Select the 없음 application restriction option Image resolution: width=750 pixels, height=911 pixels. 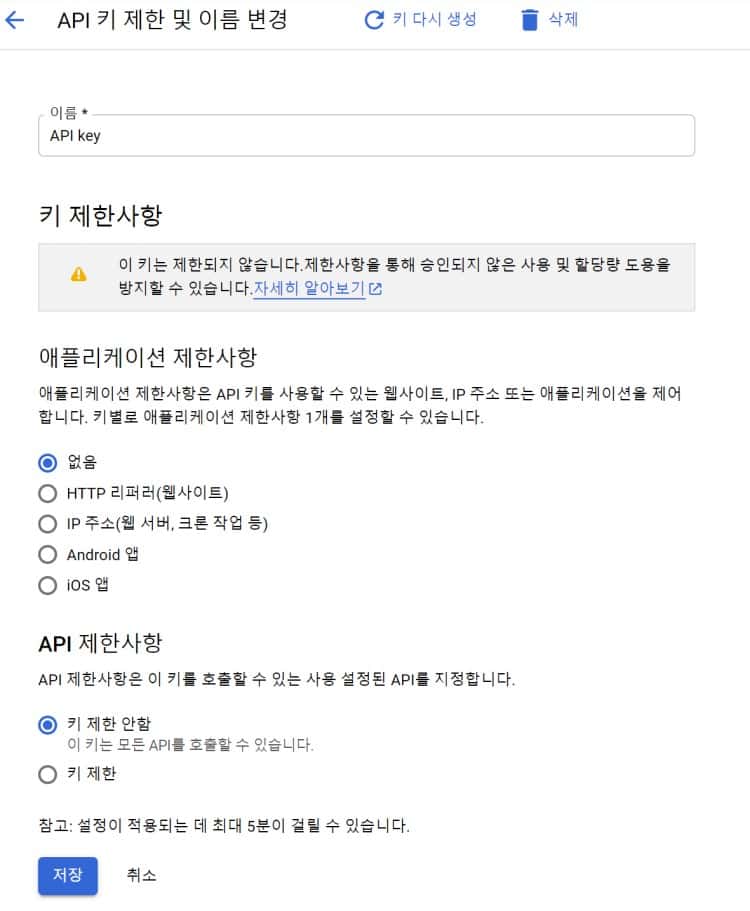pos(47,462)
